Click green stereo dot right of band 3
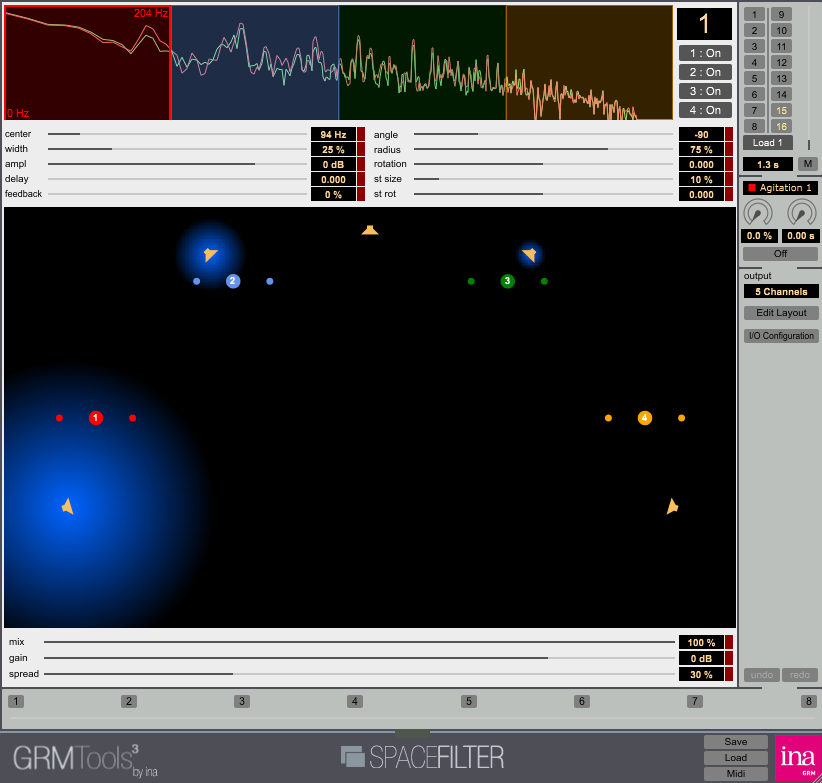Screen dimensions: 822x783 544,281
